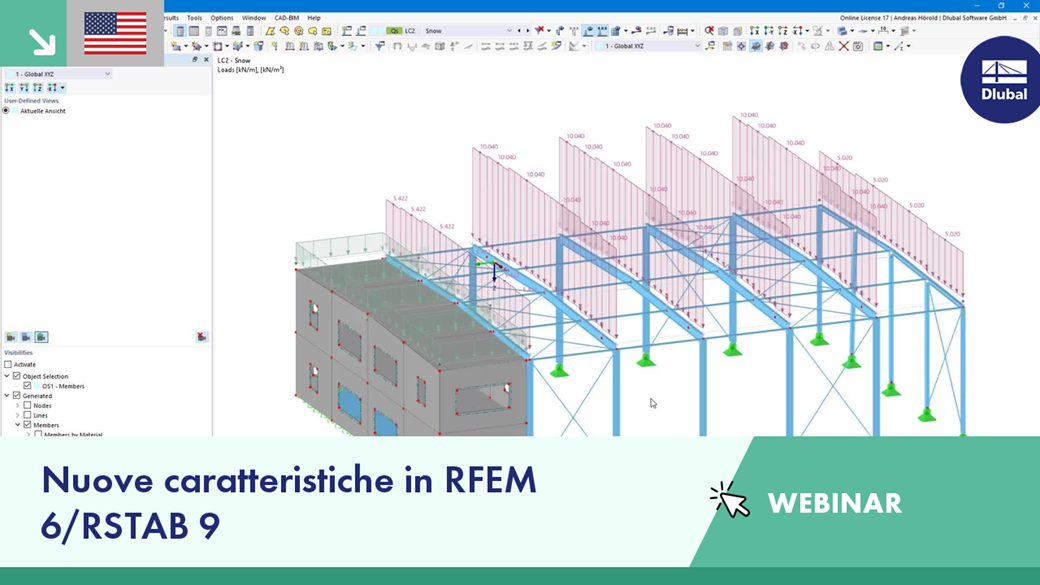Click the User-Defined Views heading
Image resolution: width=1040 pixels, height=585 pixels.
click(31, 101)
